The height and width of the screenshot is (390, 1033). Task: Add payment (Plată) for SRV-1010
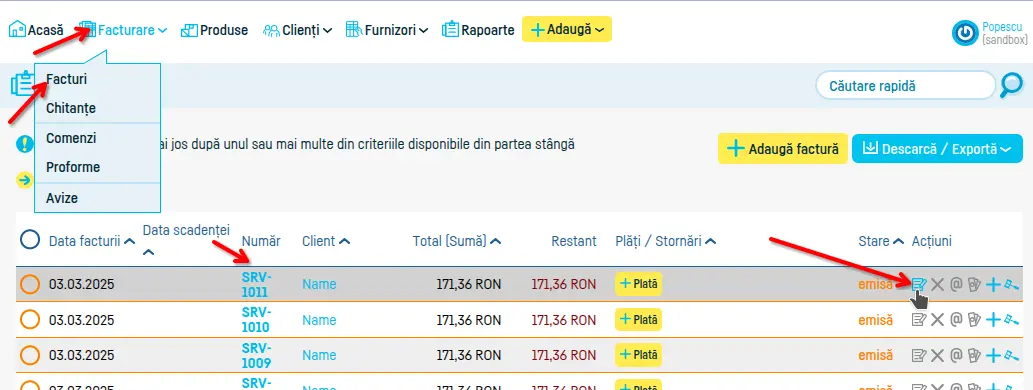638,320
